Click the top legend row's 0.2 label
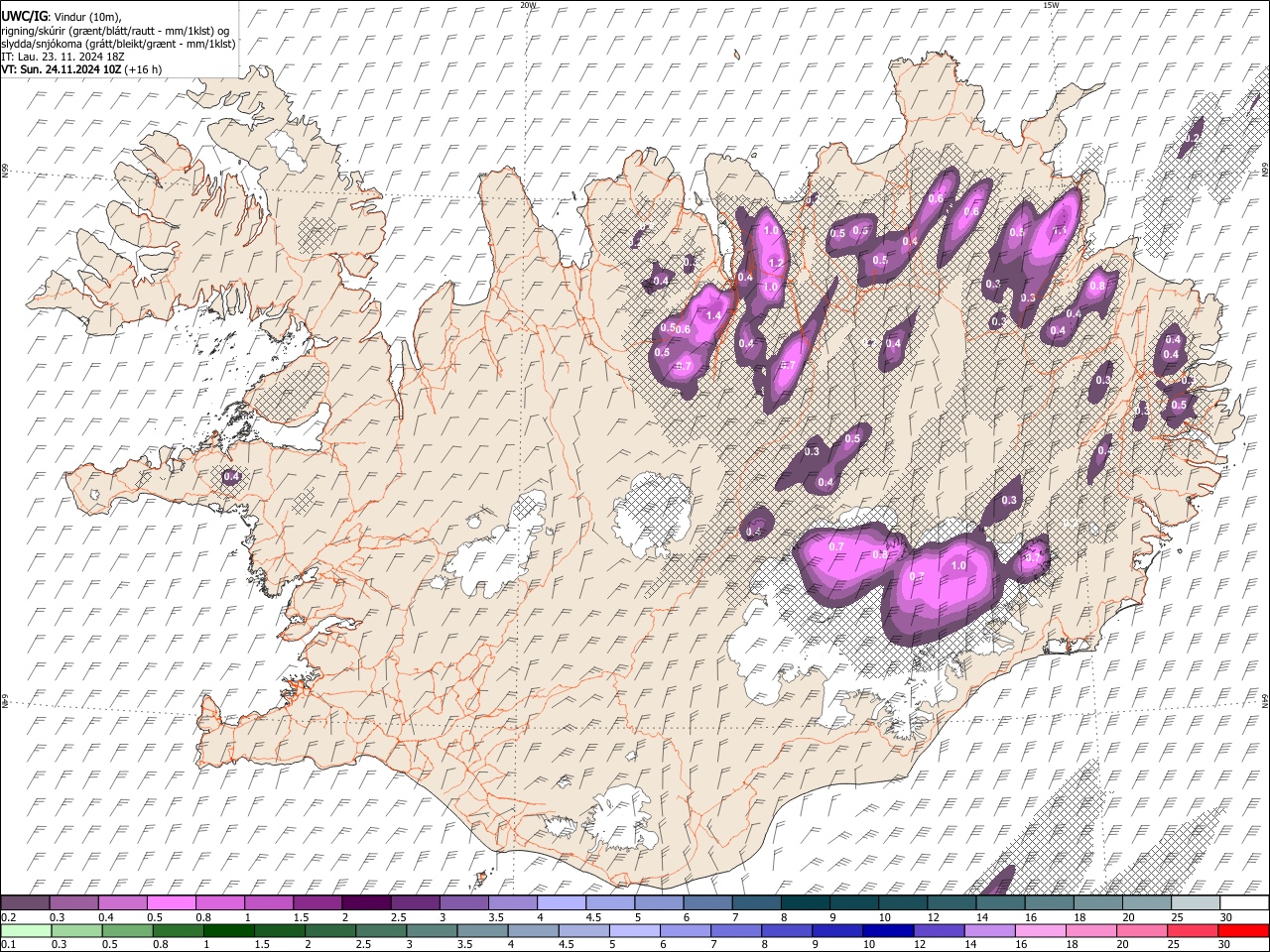Image resolution: width=1270 pixels, height=952 pixels. [8, 917]
